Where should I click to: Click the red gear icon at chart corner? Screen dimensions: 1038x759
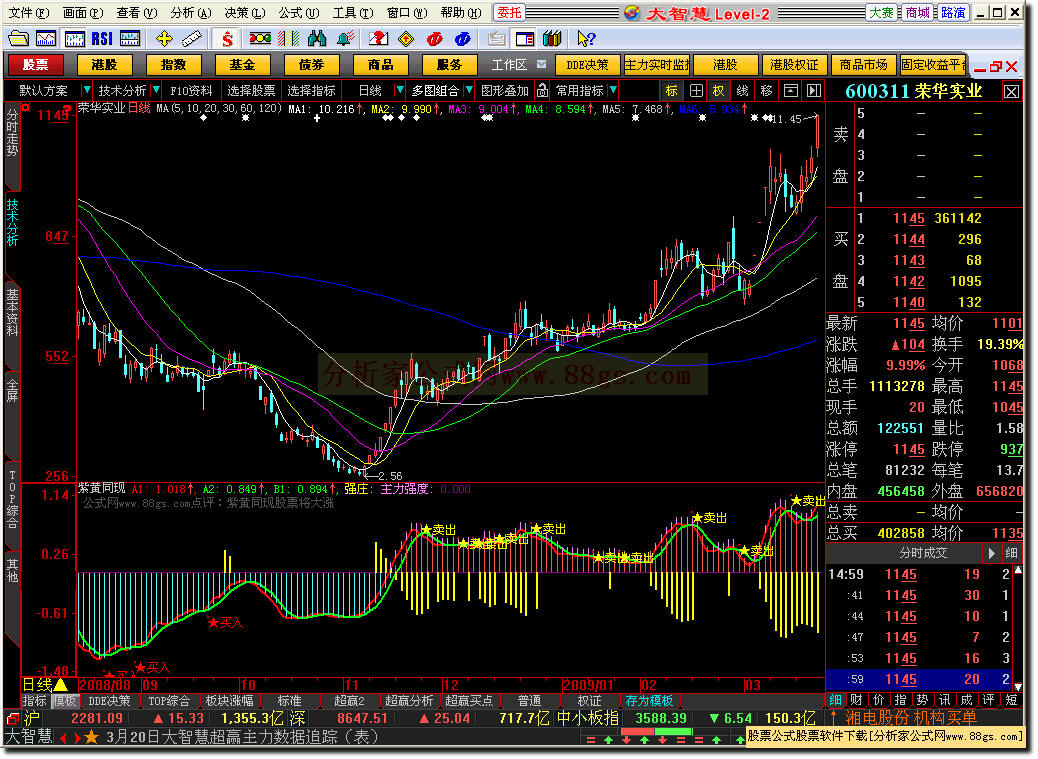[x=25, y=107]
